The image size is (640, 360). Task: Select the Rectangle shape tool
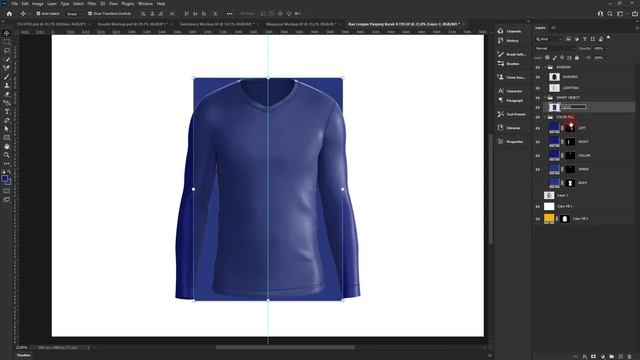[7, 138]
